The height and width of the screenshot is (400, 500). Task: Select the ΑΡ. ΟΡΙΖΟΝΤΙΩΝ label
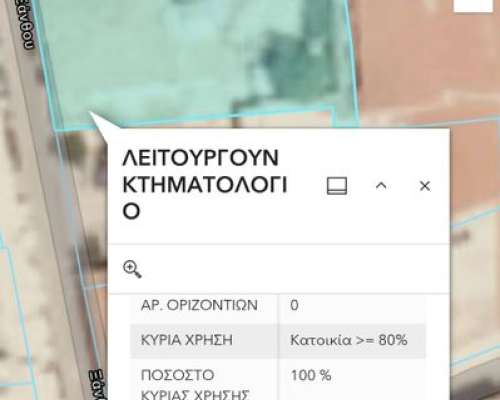(199, 305)
